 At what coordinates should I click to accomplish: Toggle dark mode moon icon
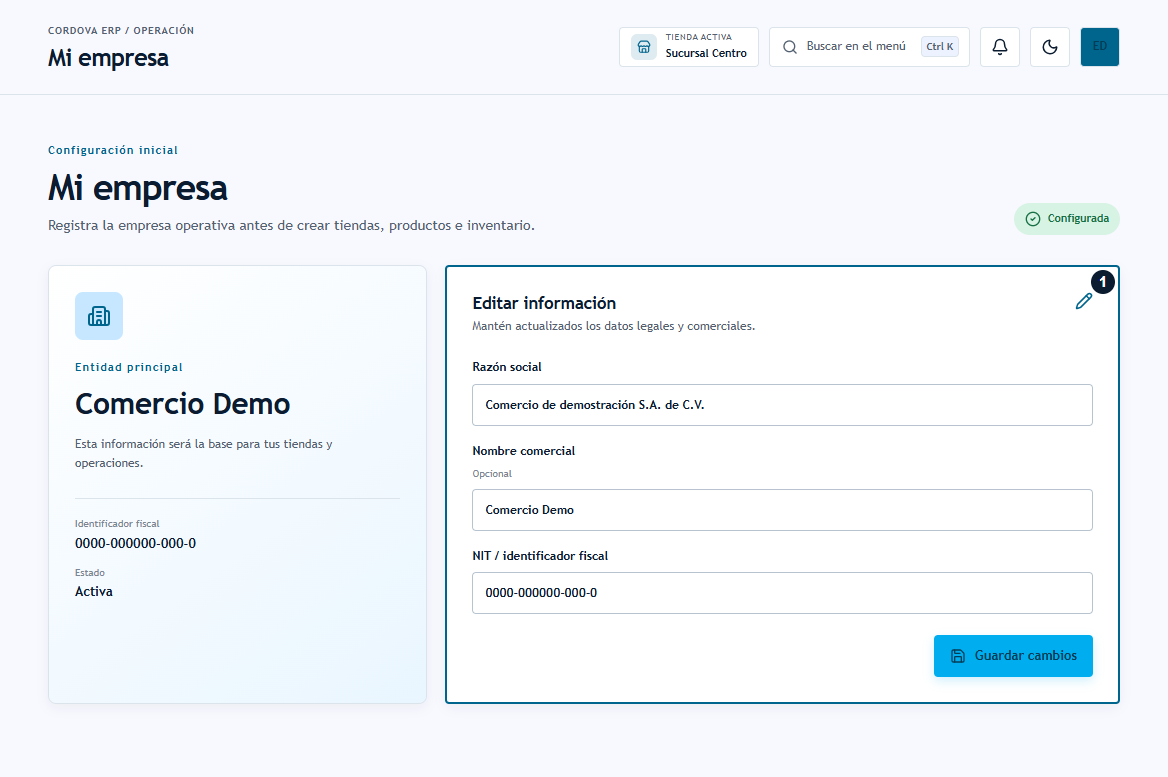point(1050,47)
